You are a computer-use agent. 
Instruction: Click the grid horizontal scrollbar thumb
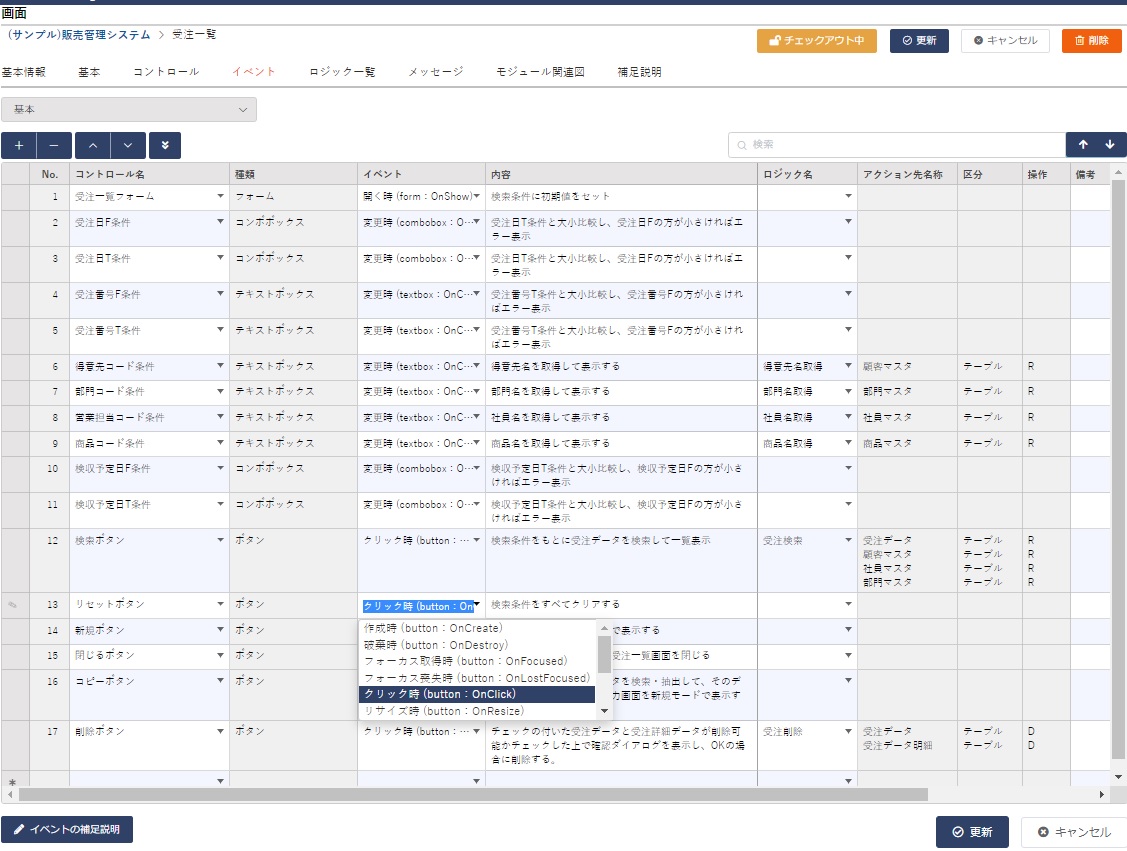coord(473,795)
